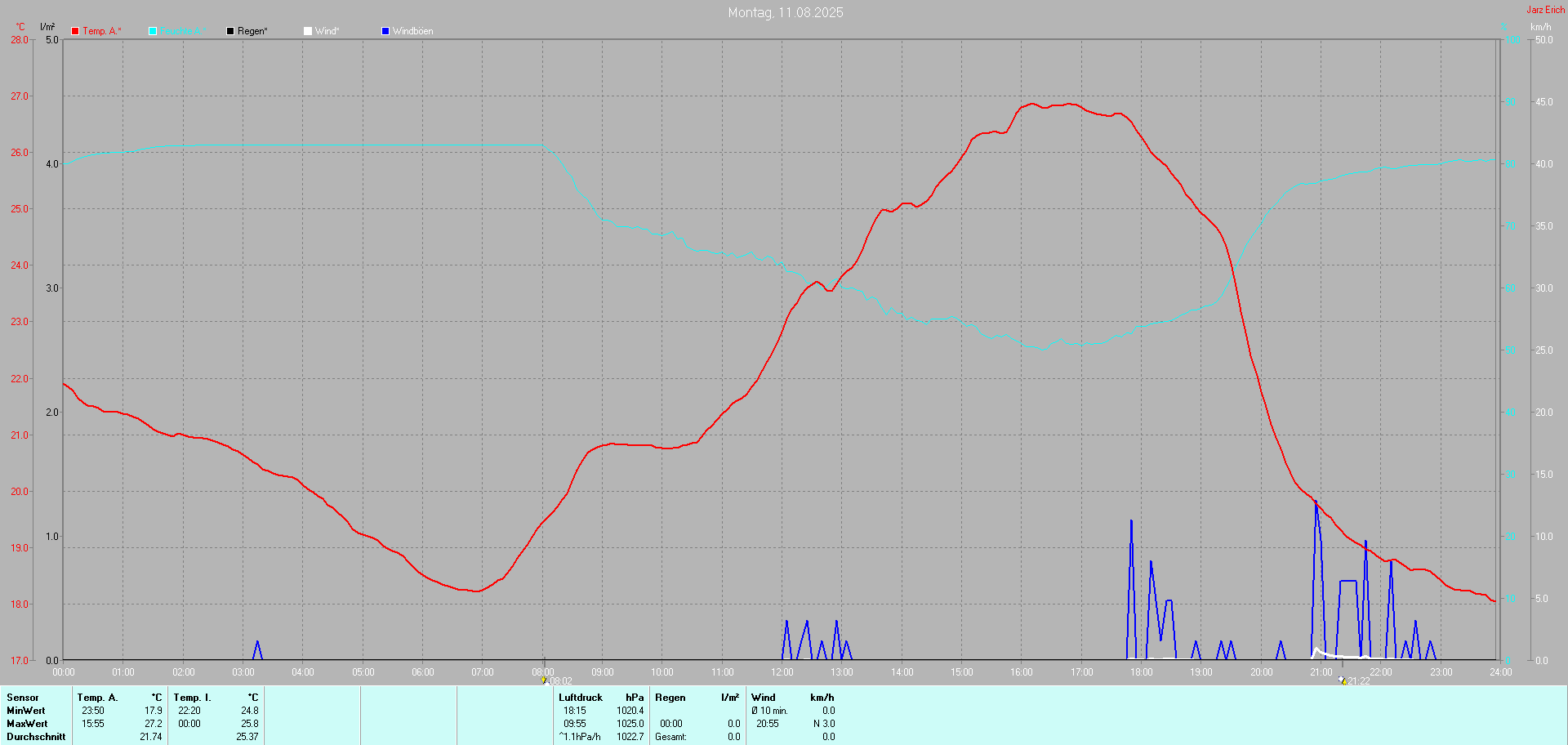Click the Luftdruck minimum time '18:15'

pos(575,711)
